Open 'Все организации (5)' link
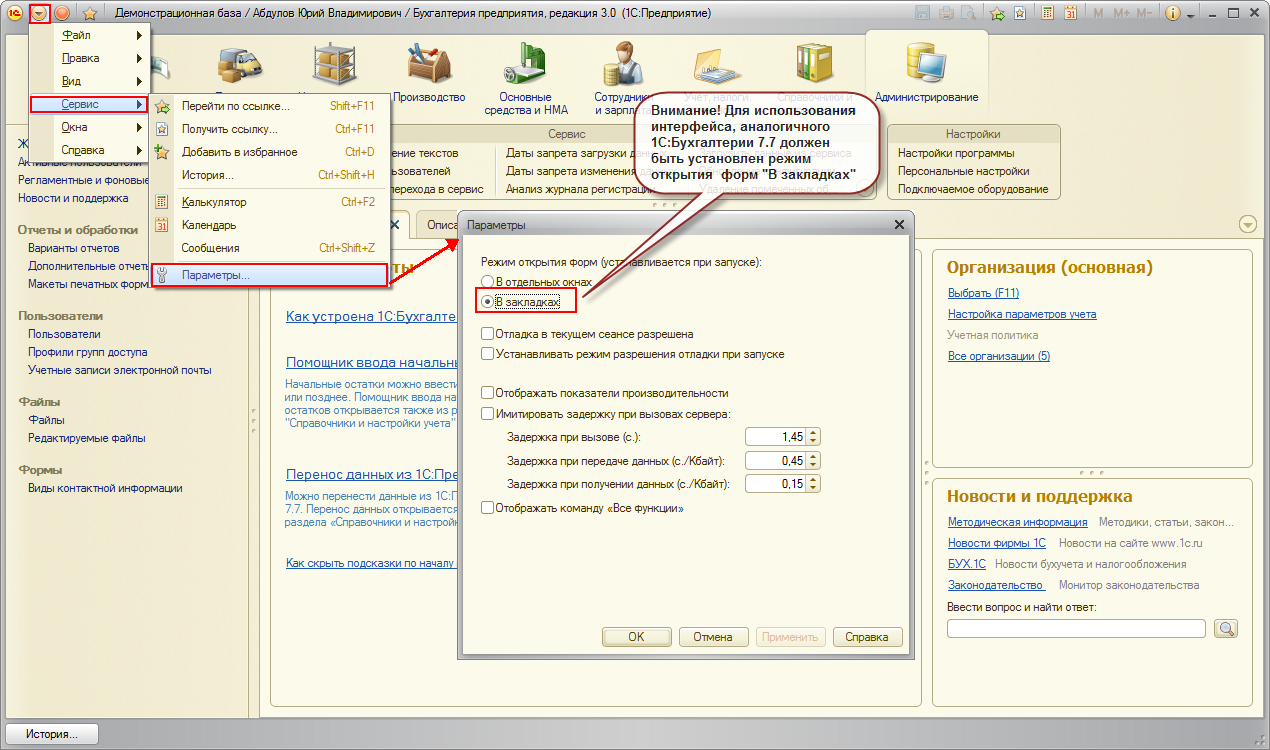1270x750 pixels. click(999, 356)
